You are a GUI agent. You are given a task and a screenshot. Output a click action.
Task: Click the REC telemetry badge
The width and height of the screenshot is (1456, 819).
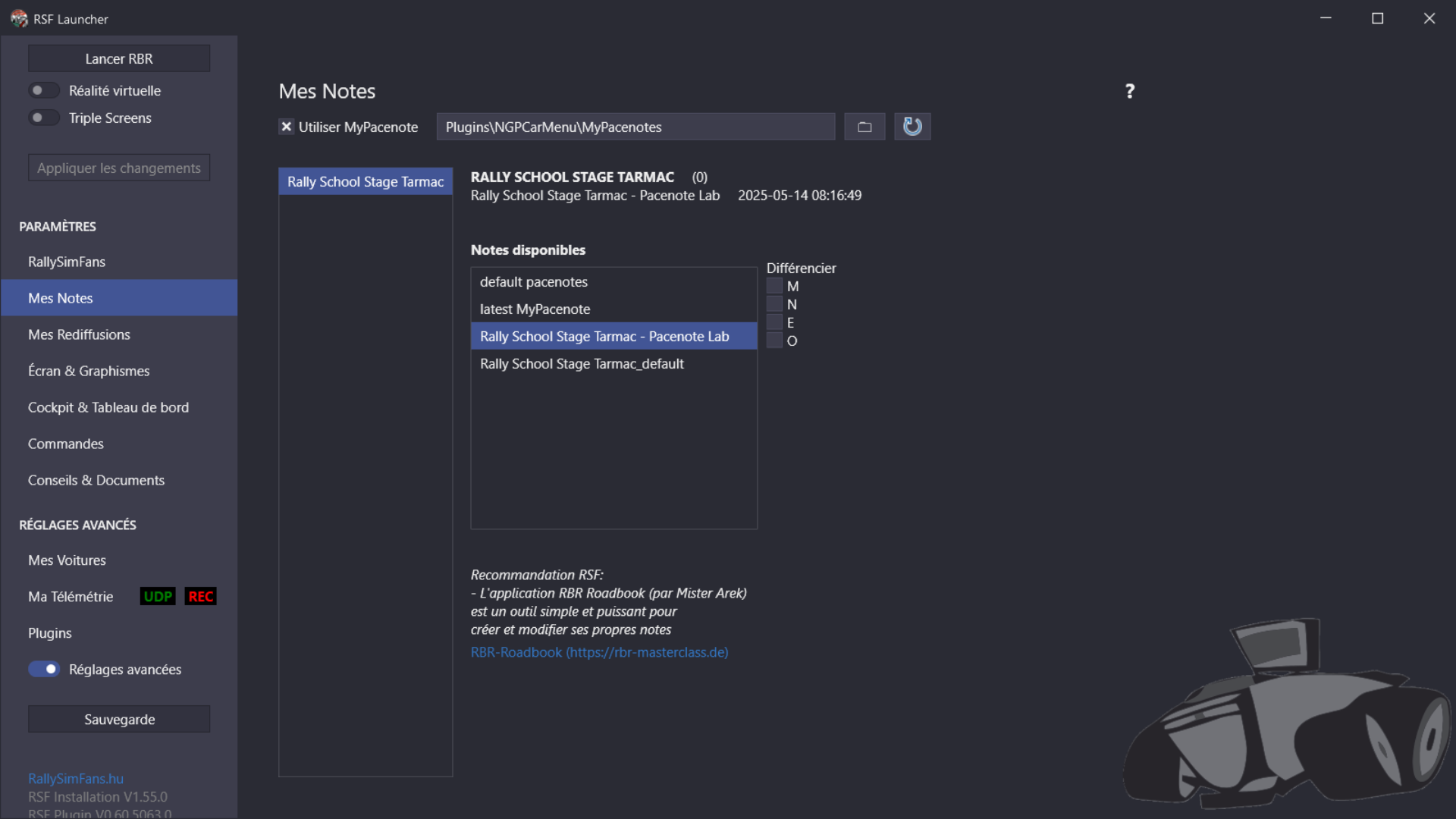(200, 597)
